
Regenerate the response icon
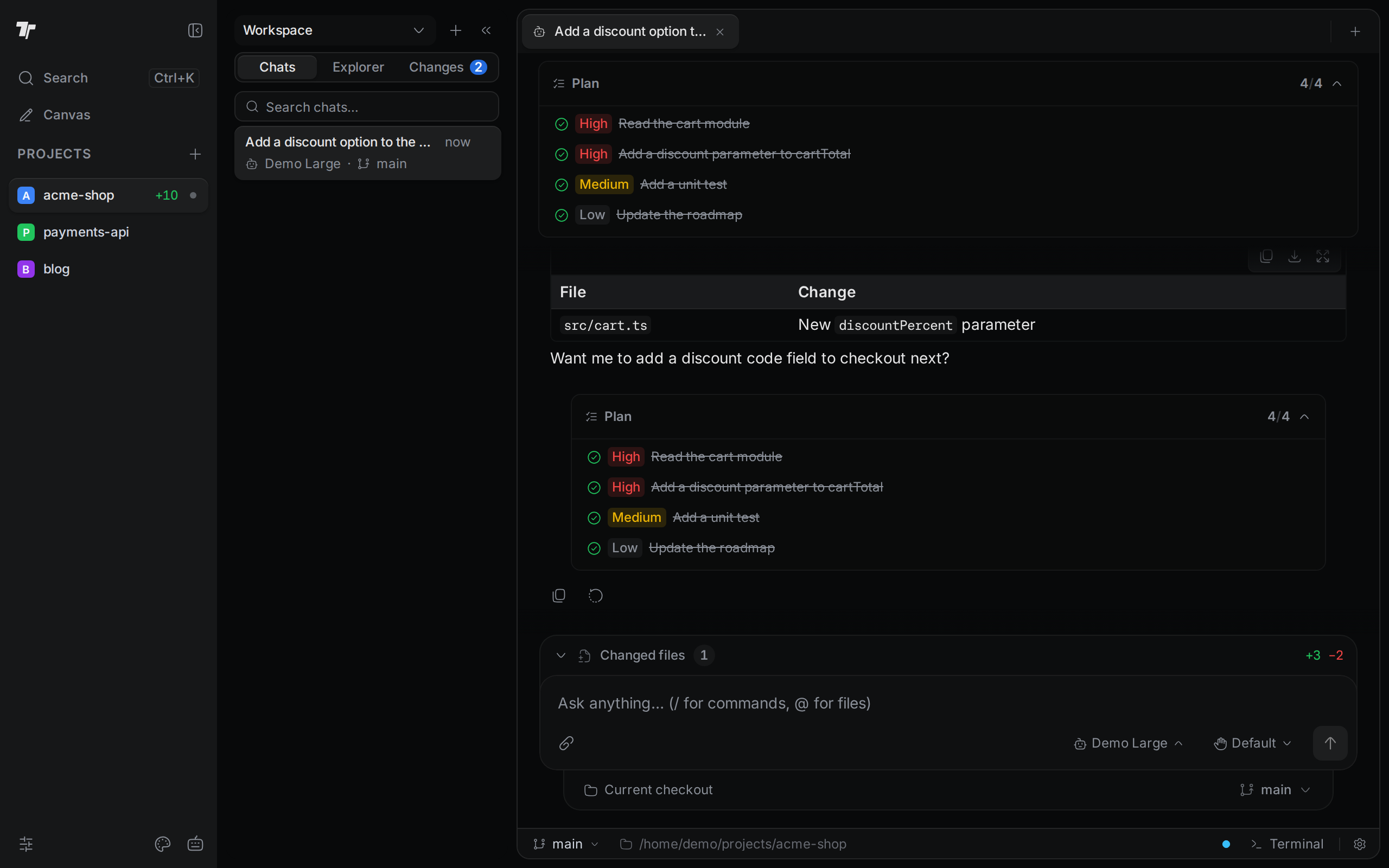coord(595,596)
